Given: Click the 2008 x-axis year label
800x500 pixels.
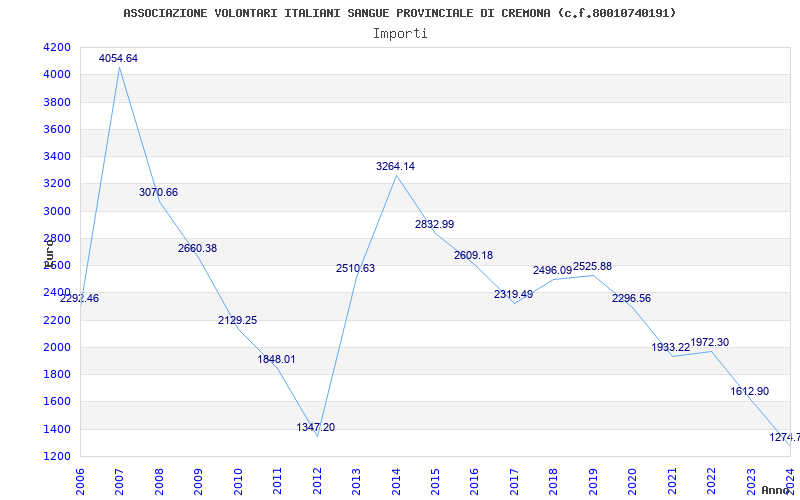Looking at the screenshot, I should coord(159,481).
